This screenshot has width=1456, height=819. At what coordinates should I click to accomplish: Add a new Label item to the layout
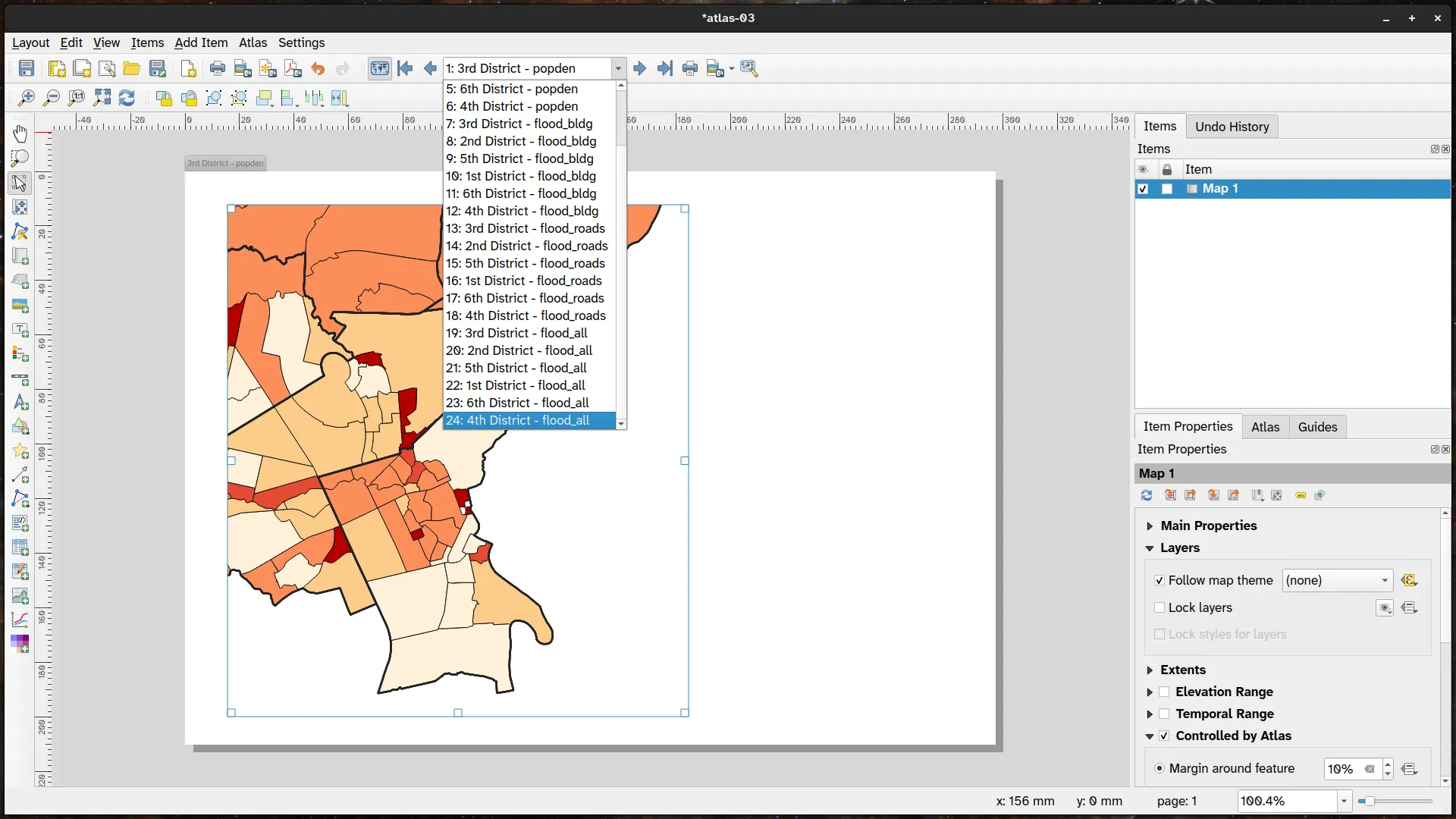coord(20,330)
